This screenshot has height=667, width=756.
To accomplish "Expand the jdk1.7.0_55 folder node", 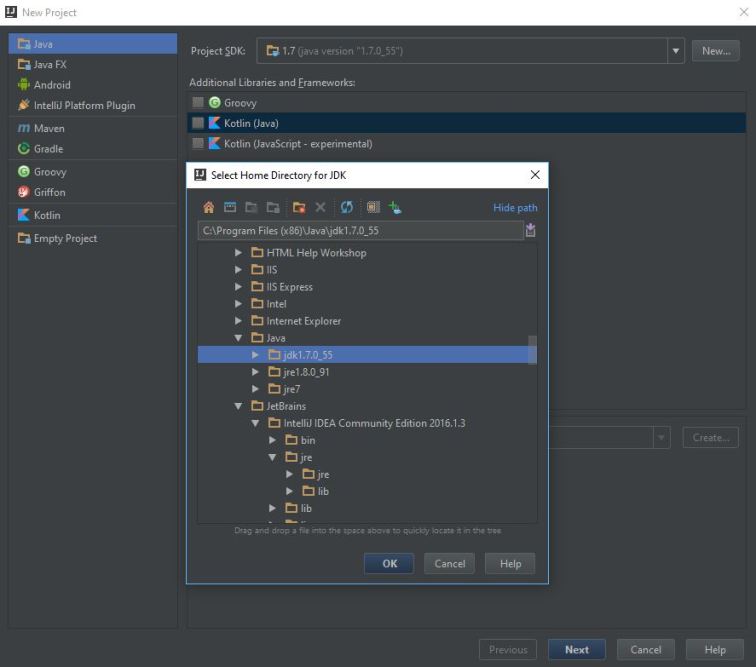I will click(255, 354).
